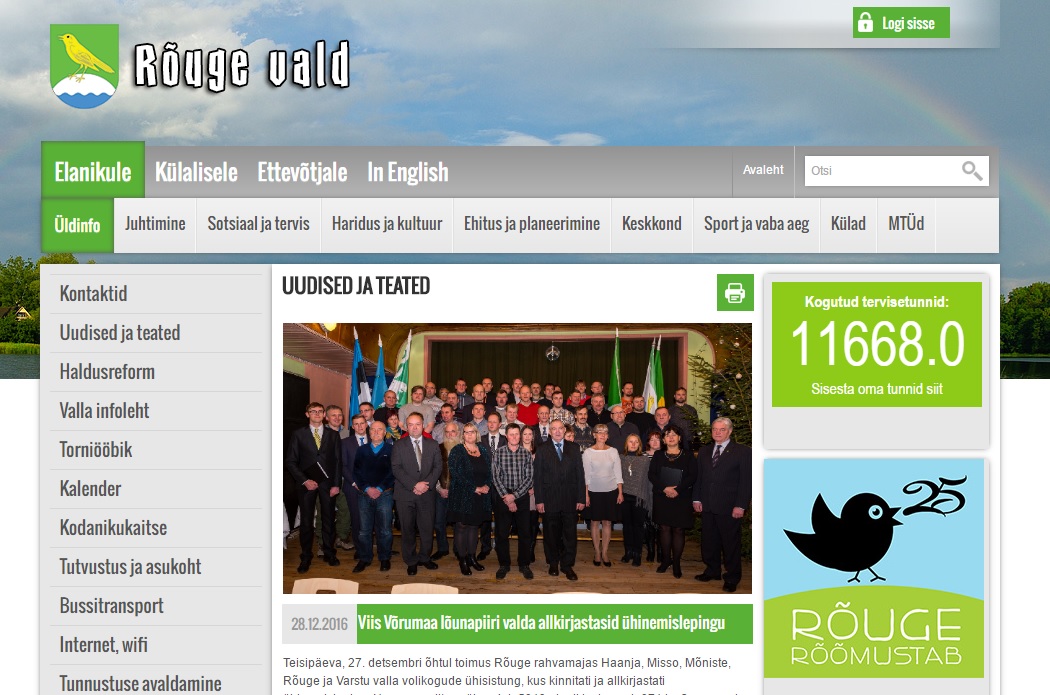Open Valla infoleht in the sidebar
1050x695 pixels.
pyautogui.click(x=155, y=411)
